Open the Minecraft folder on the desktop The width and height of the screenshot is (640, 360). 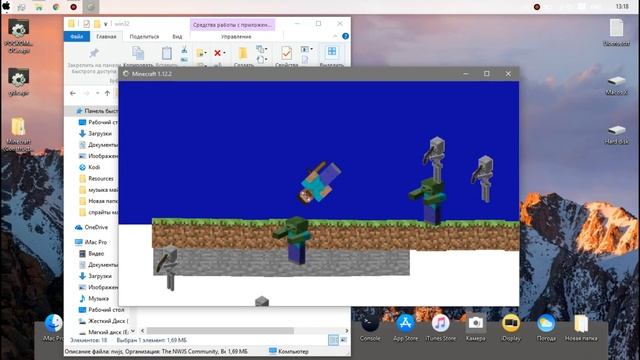click(18, 134)
